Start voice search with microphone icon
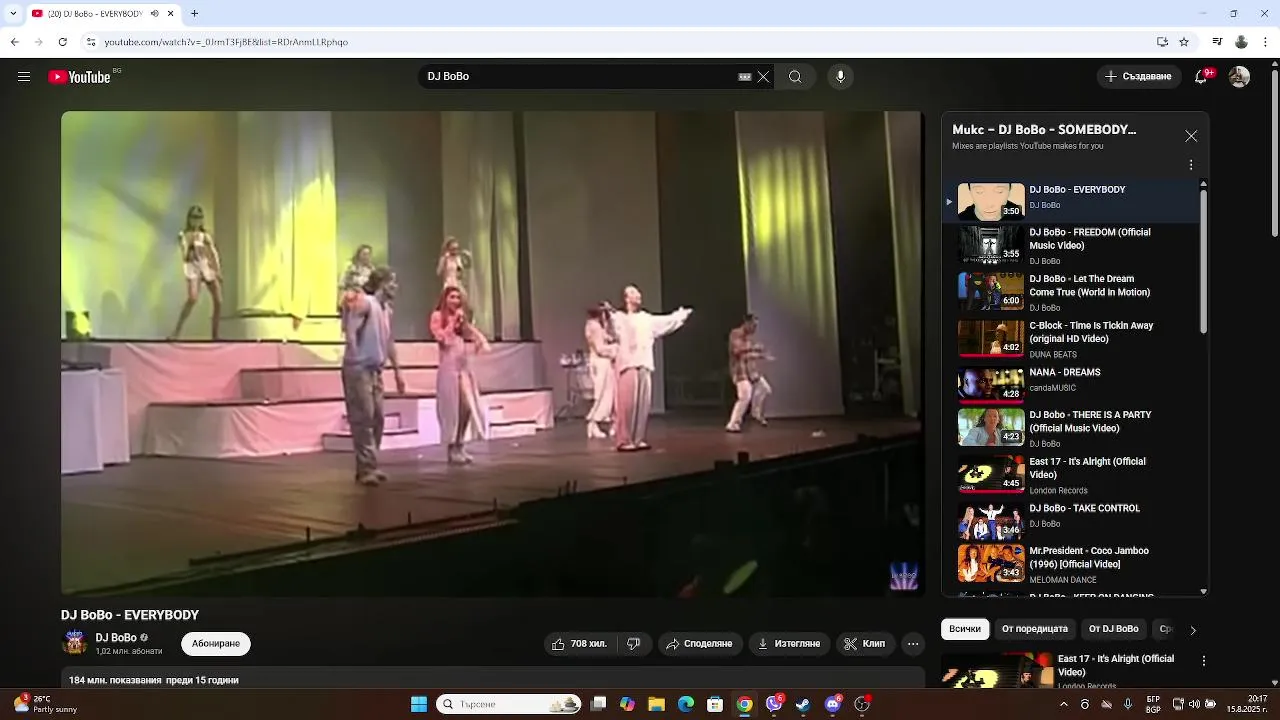This screenshot has height=720, width=1280. click(840, 77)
